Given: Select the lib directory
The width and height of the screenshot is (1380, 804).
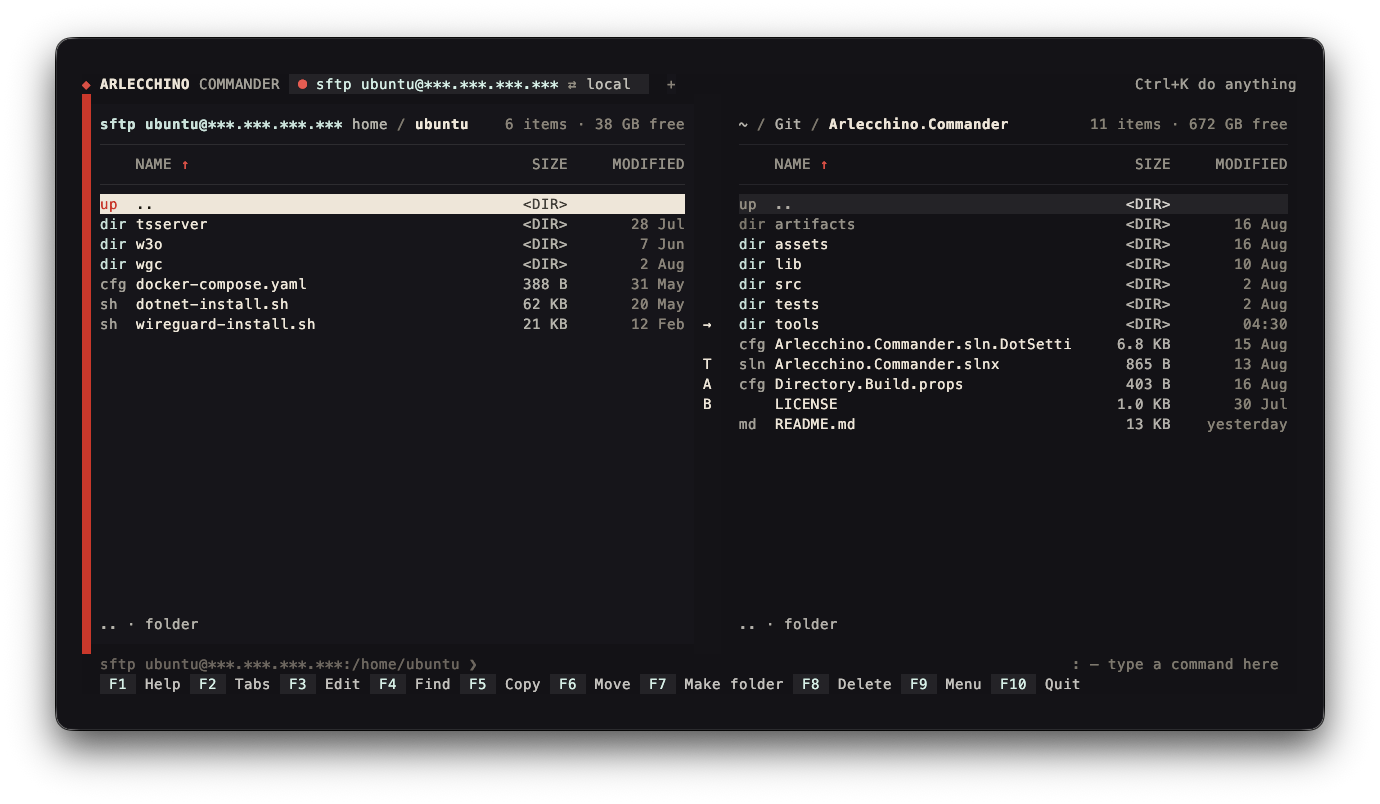Looking at the screenshot, I should tap(1013, 264).
